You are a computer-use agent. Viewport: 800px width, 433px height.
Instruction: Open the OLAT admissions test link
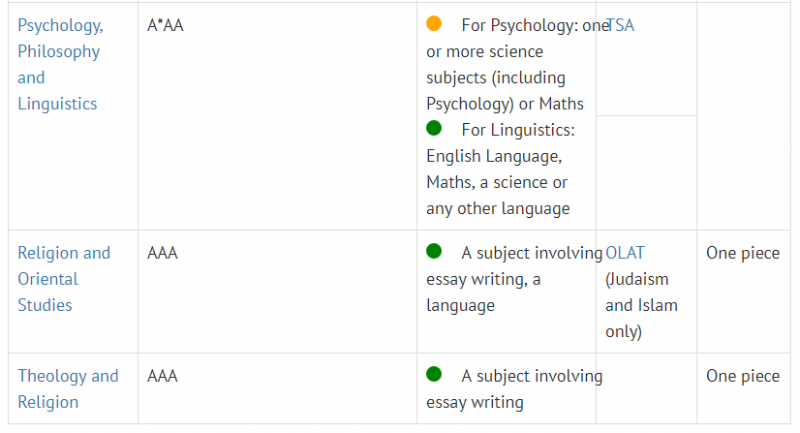[624, 253]
